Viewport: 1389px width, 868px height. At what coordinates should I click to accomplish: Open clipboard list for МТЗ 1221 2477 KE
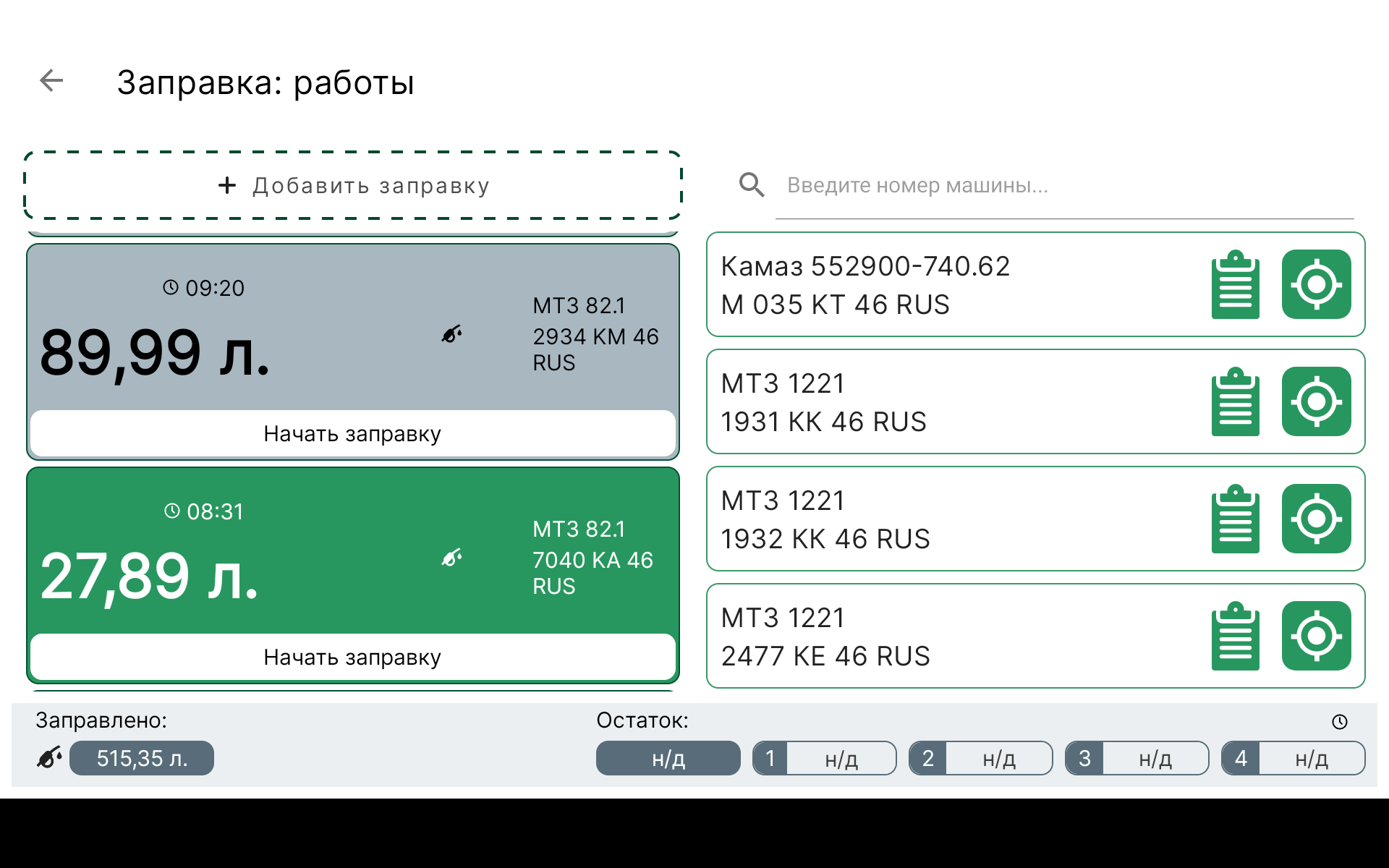coord(1236,637)
